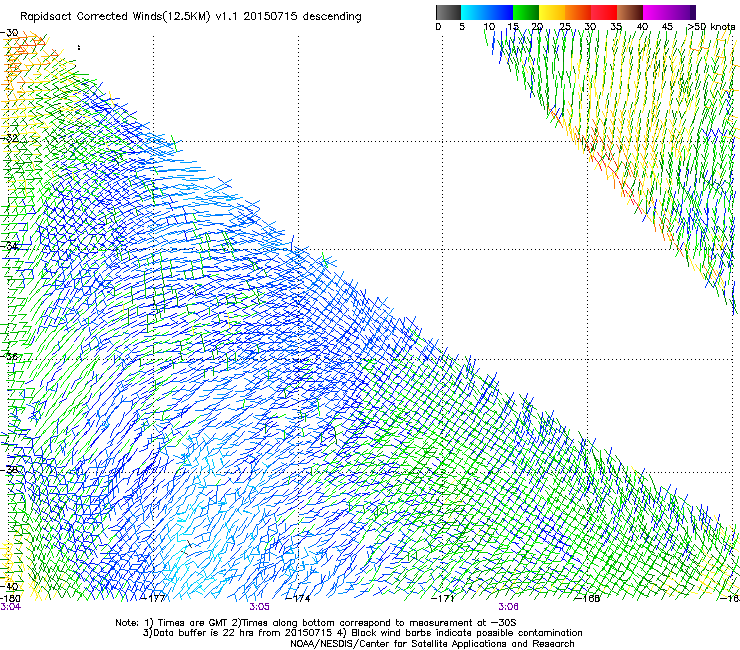Click the '35' tick label on the legend
Image resolution: width=740 pixels, height=650 pixels.
click(616, 27)
